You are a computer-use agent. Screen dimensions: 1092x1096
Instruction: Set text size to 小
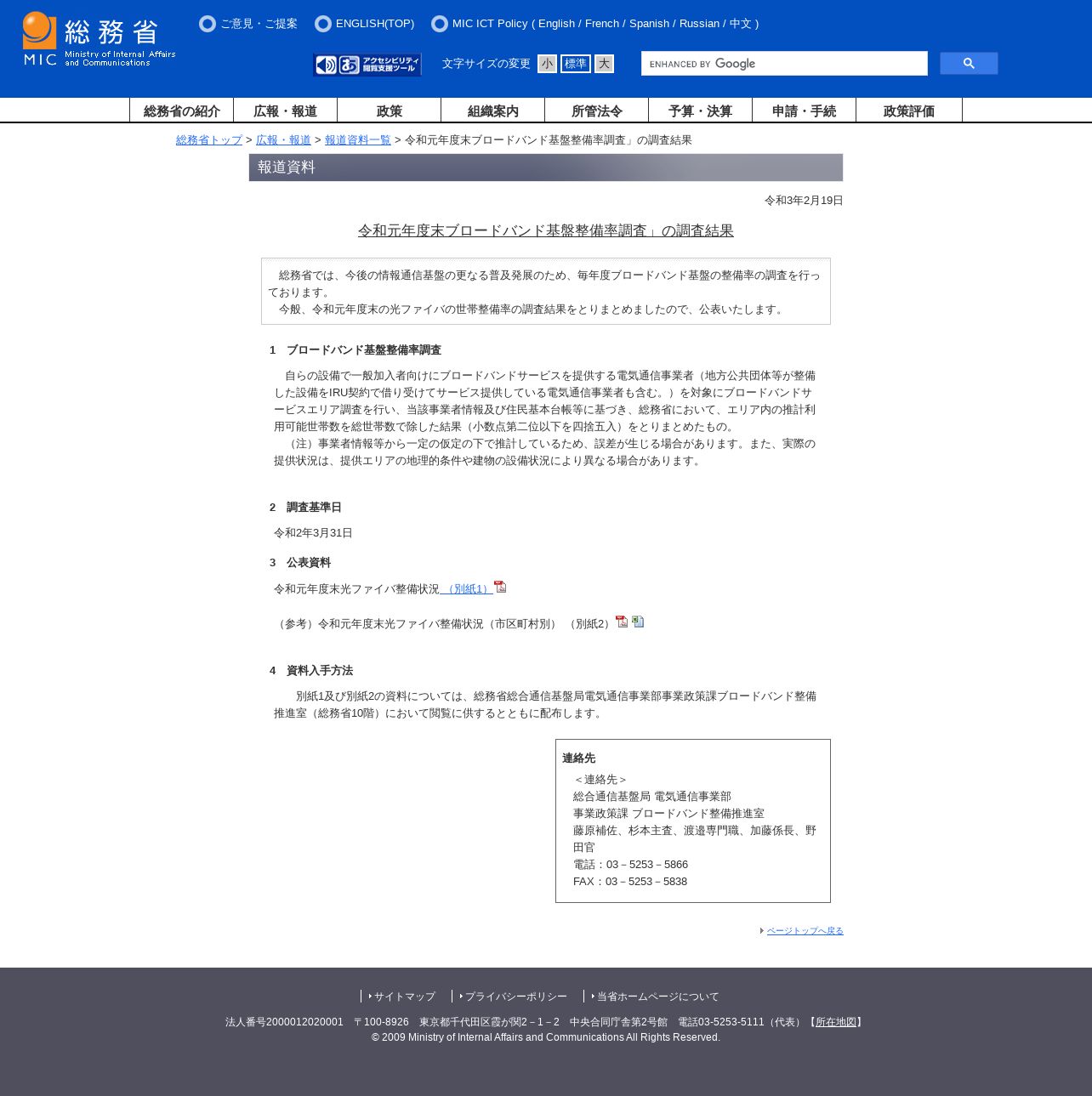pos(547,64)
